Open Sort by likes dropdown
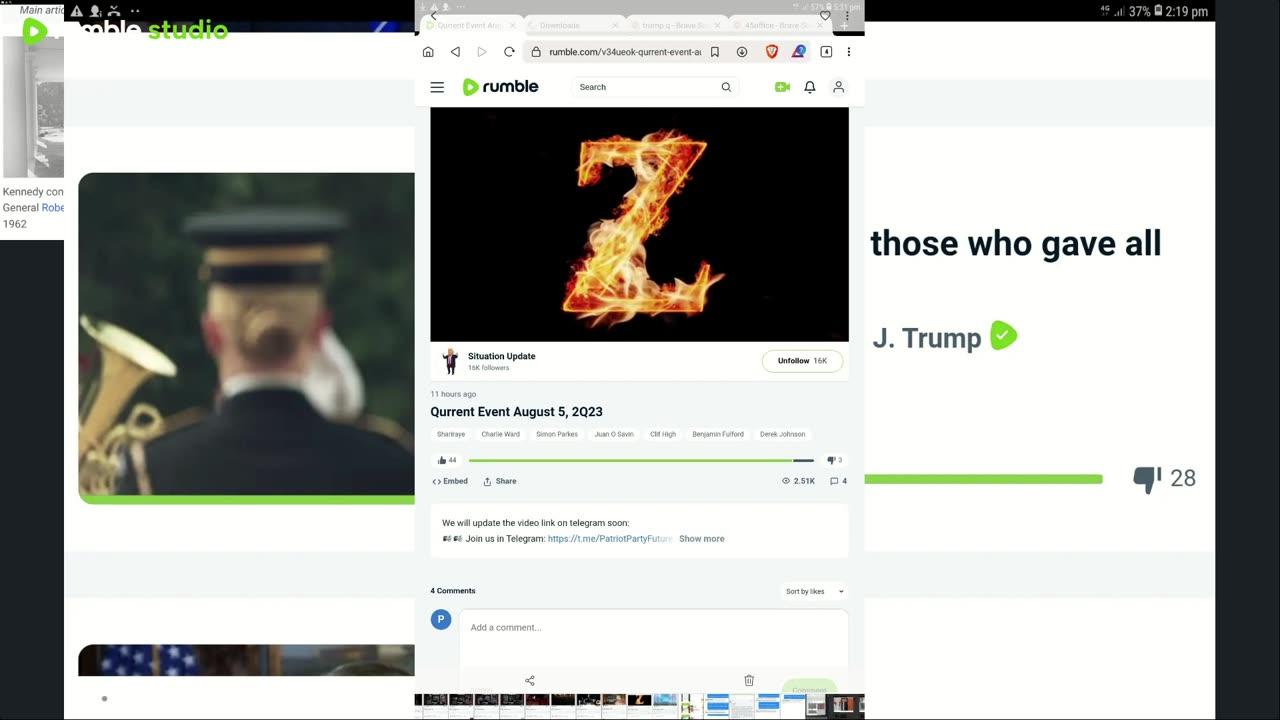Image resolution: width=1280 pixels, height=720 pixels. [x=814, y=592]
